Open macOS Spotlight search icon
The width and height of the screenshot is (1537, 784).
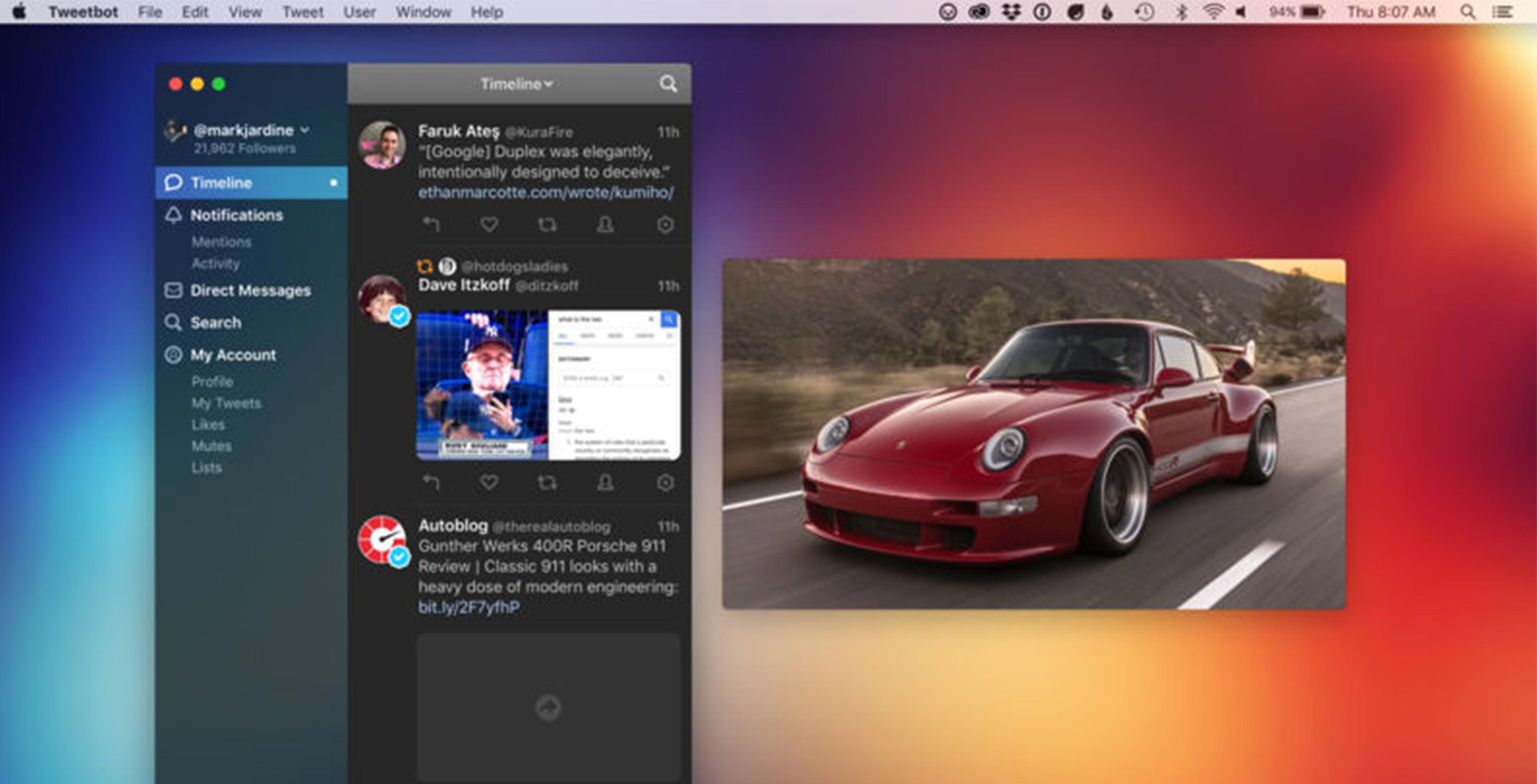[1468, 12]
